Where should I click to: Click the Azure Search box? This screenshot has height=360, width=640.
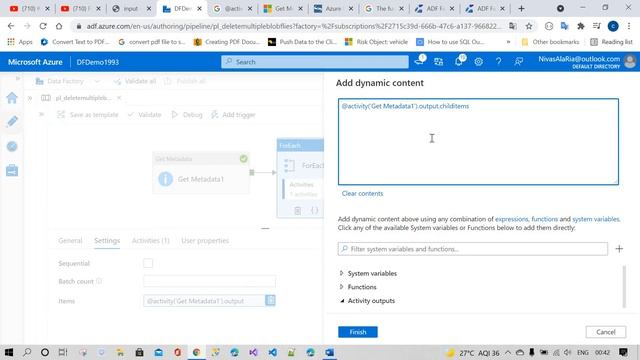pos(315,62)
